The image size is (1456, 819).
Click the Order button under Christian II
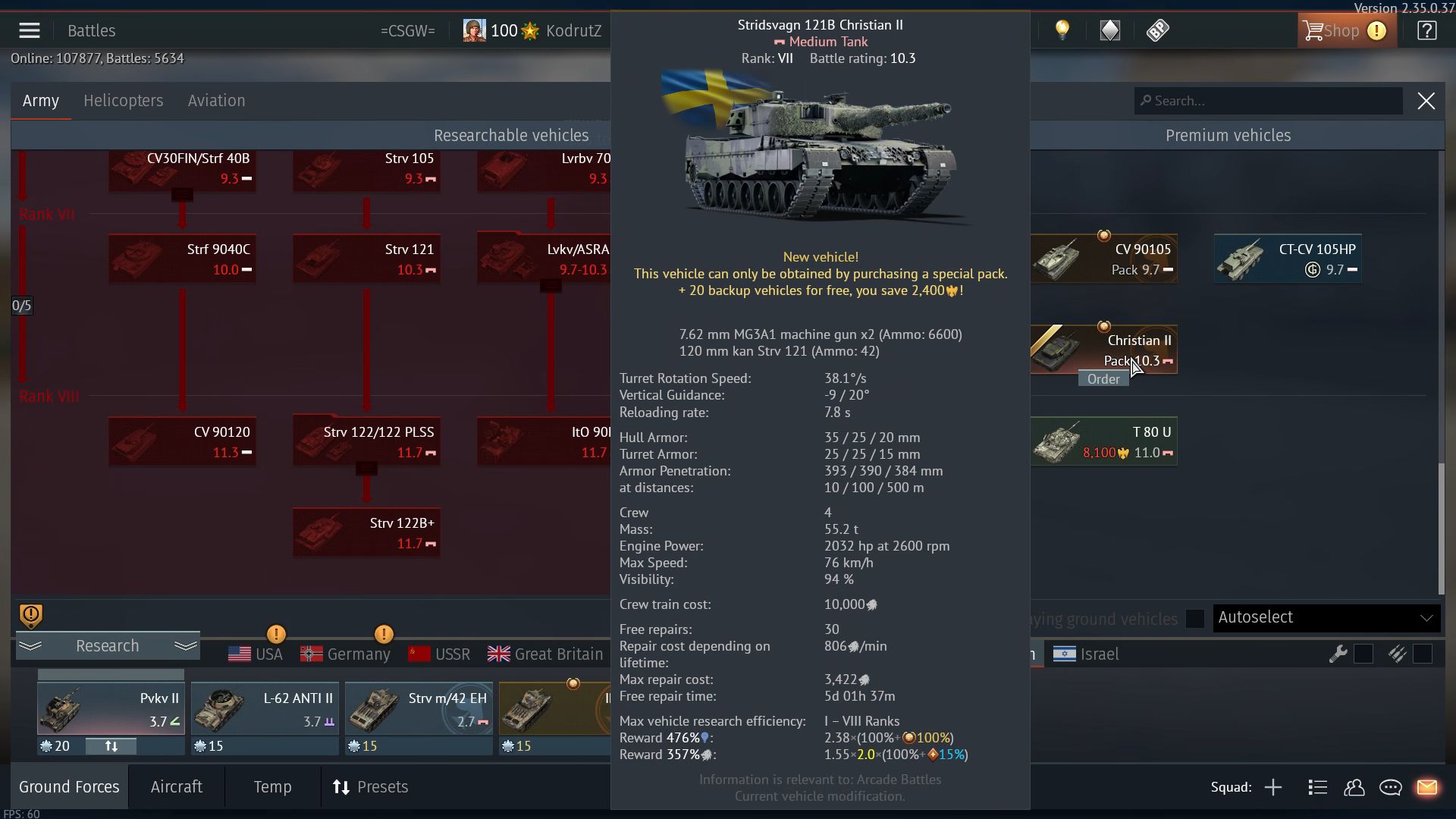tap(1103, 379)
